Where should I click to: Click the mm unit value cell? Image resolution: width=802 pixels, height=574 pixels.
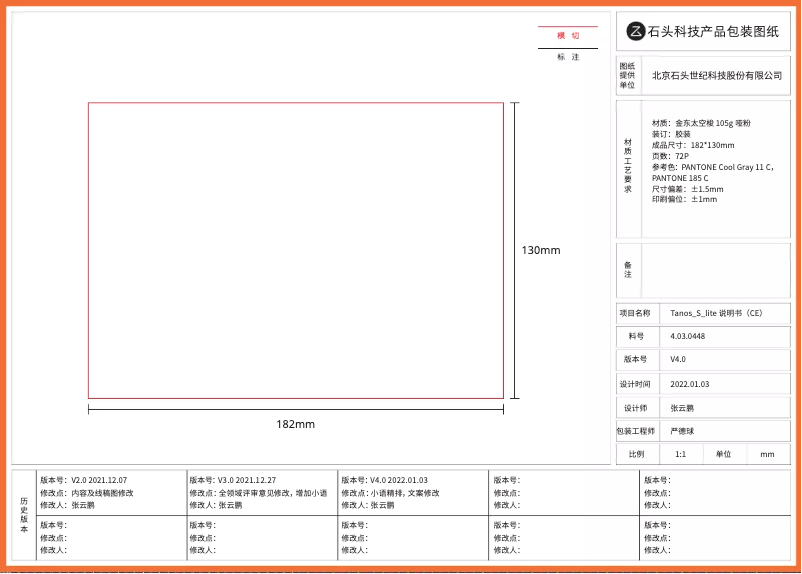tap(767, 454)
